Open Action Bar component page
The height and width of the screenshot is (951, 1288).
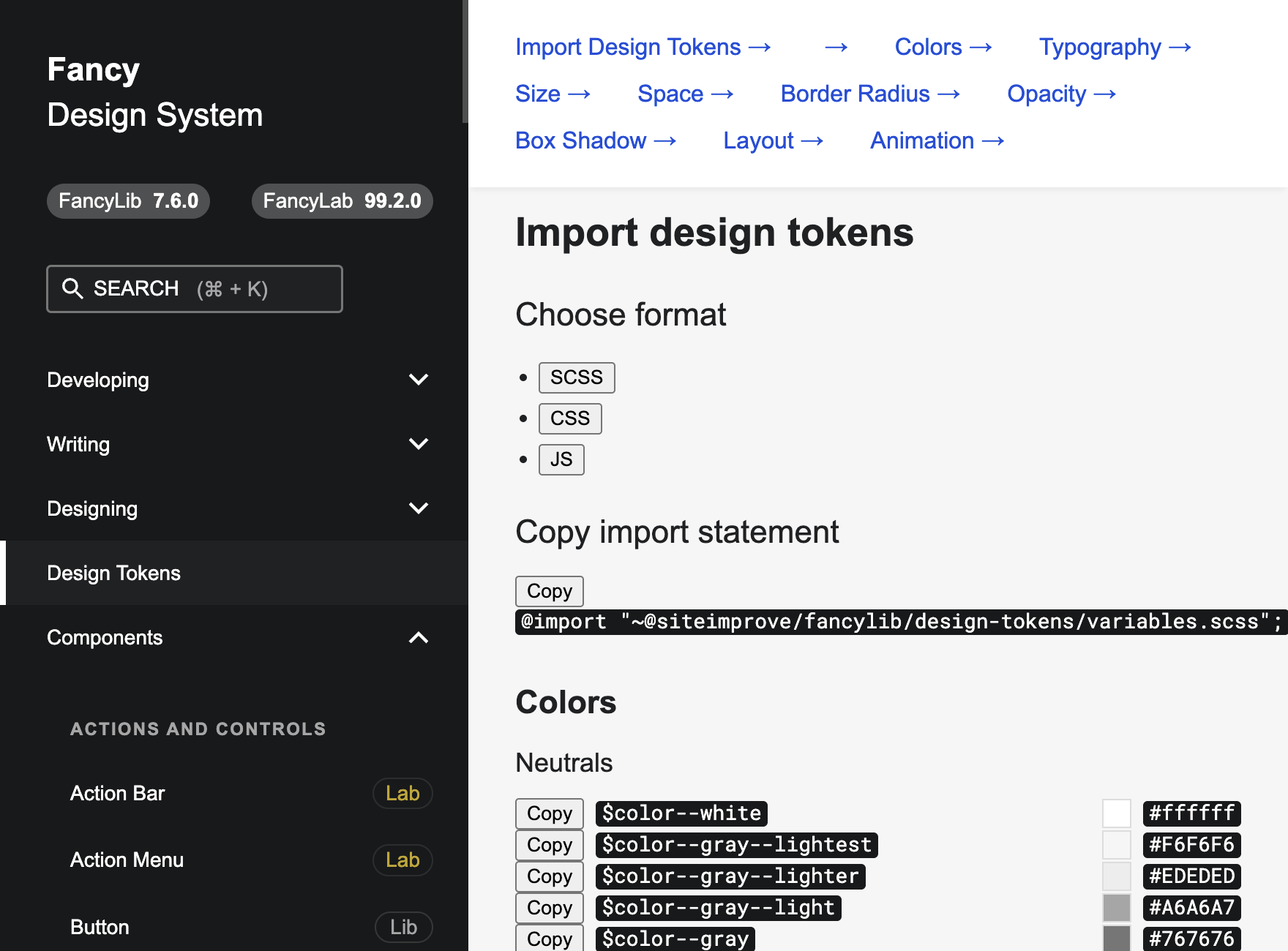click(x=118, y=793)
